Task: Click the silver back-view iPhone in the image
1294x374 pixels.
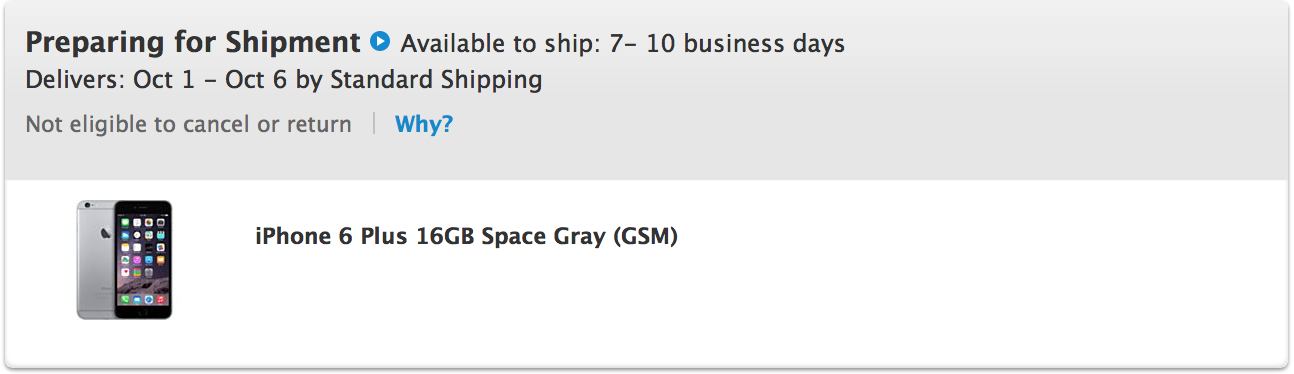Action: click(95, 258)
